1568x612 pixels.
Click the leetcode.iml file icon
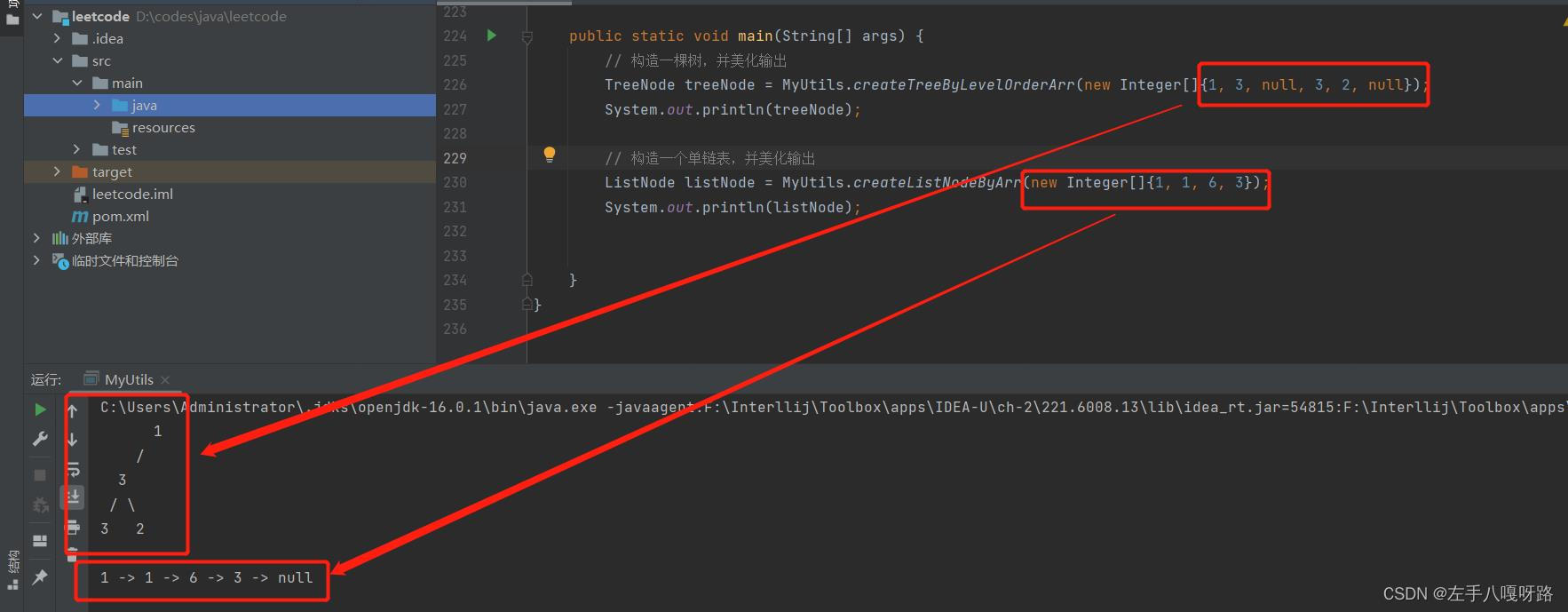pos(80,194)
